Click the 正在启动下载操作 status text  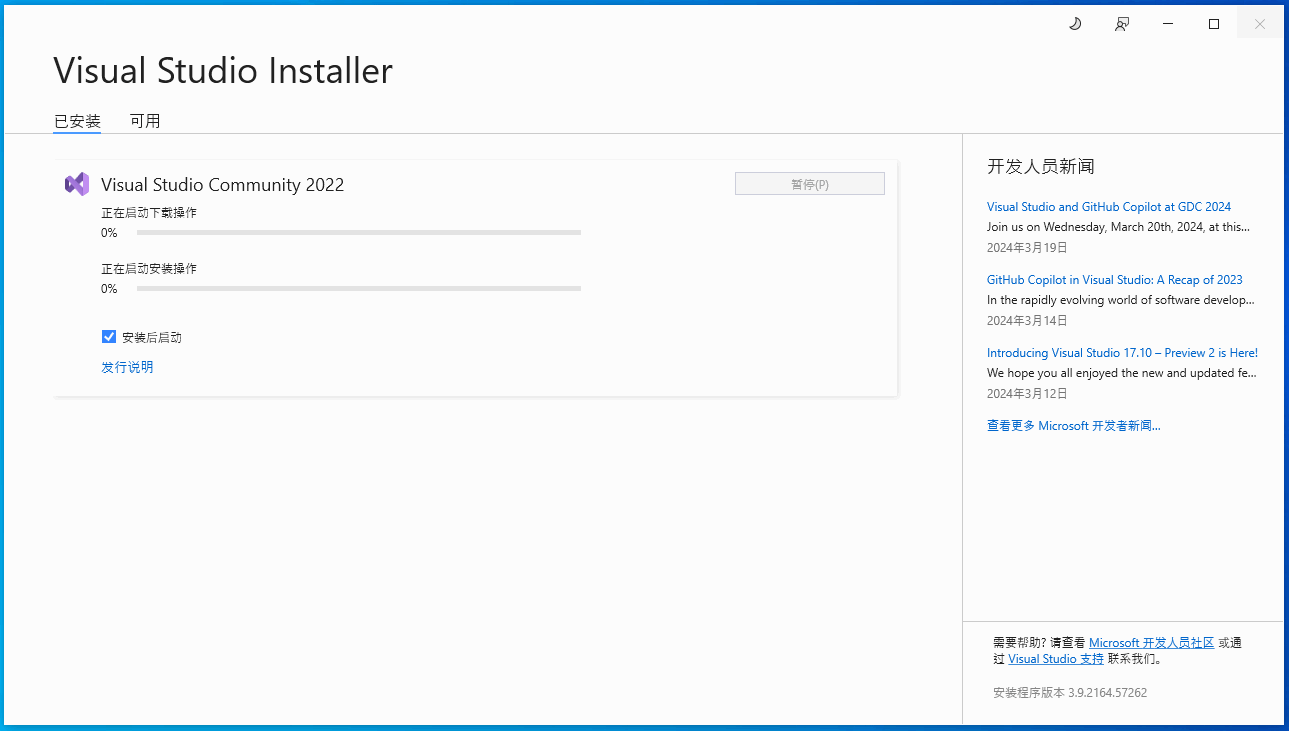(x=149, y=213)
